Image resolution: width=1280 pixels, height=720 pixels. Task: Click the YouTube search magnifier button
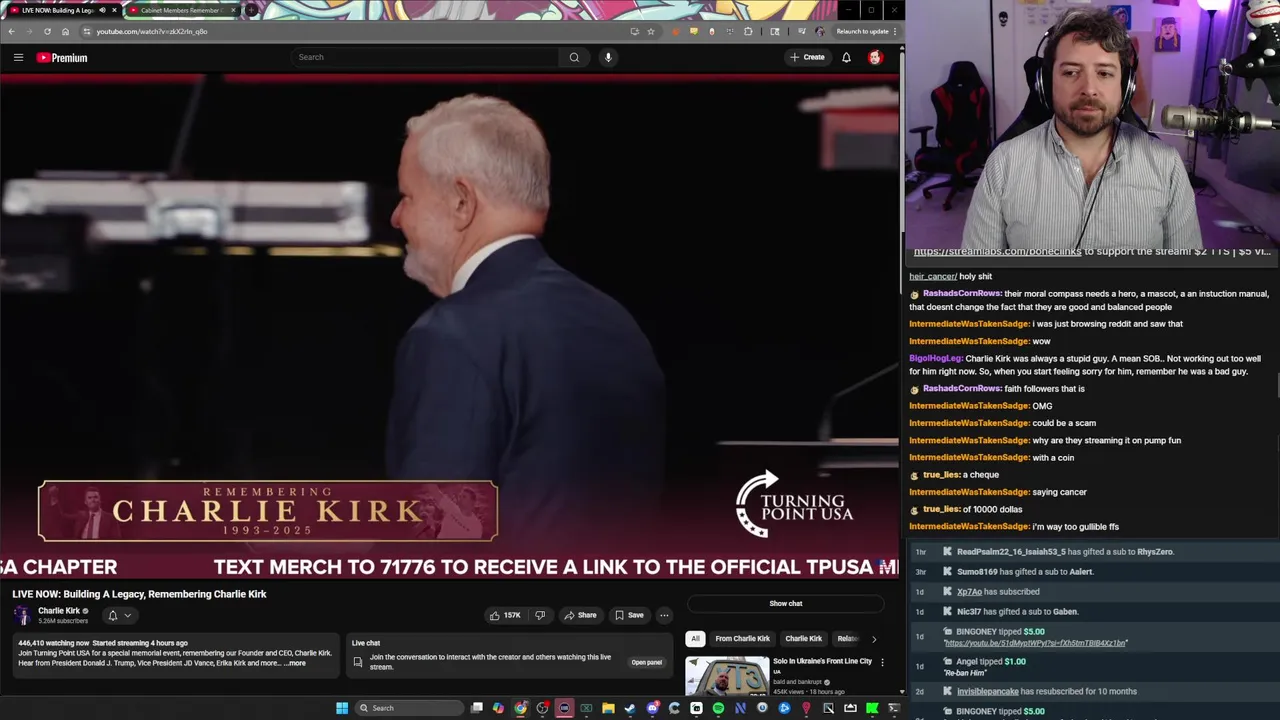(x=574, y=57)
